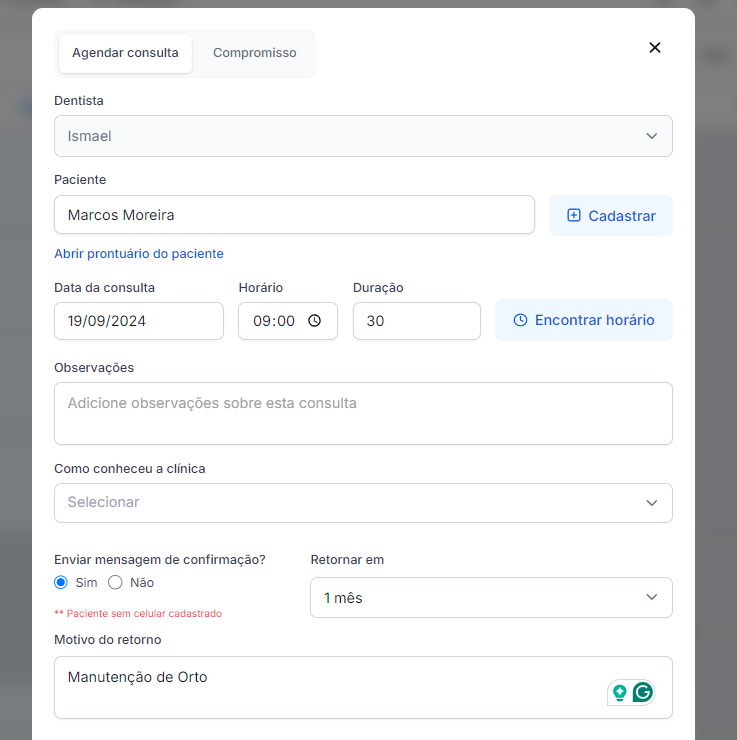Click the Encontrar horário button

(583, 320)
